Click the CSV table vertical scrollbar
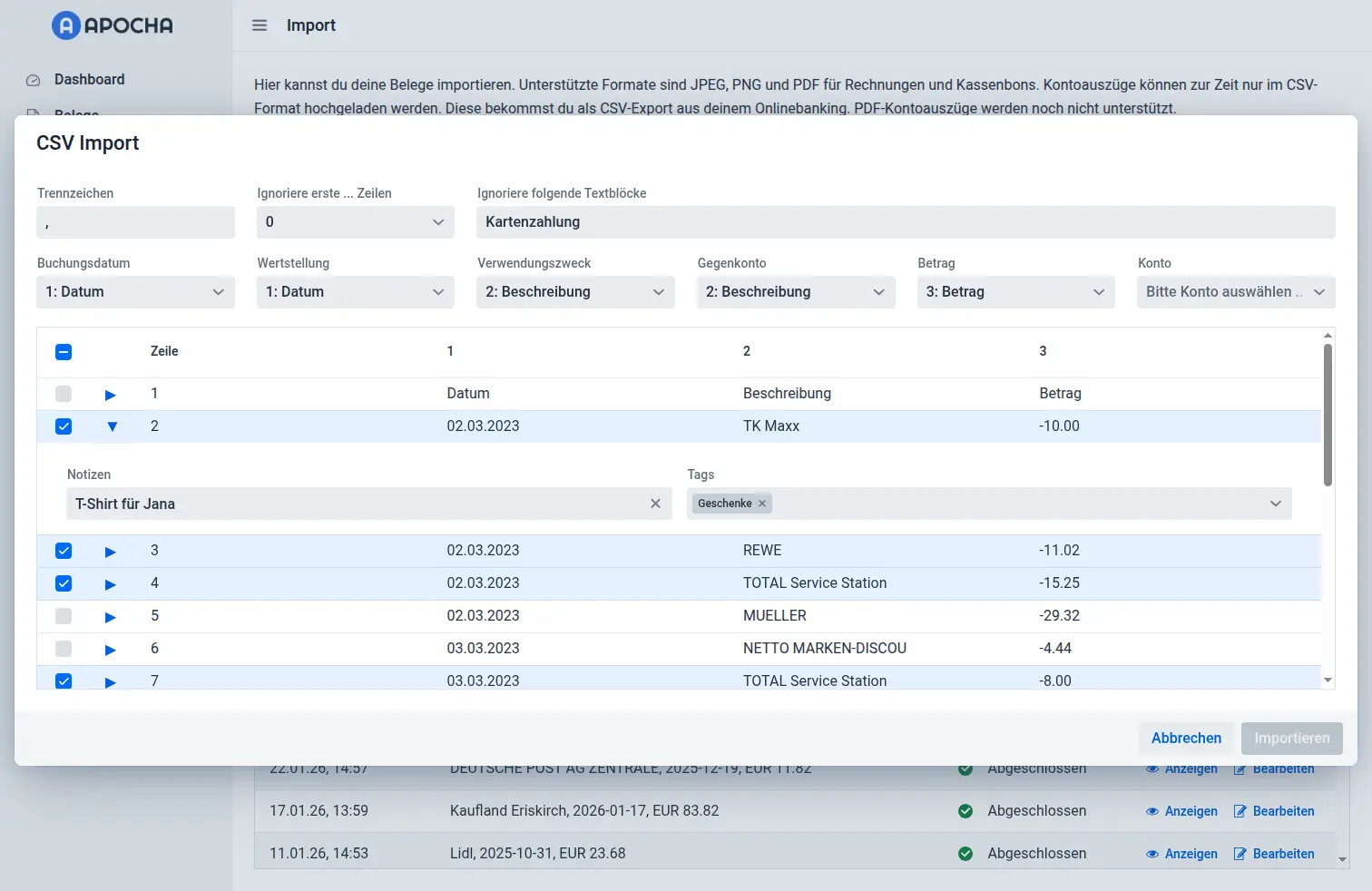 click(1328, 415)
